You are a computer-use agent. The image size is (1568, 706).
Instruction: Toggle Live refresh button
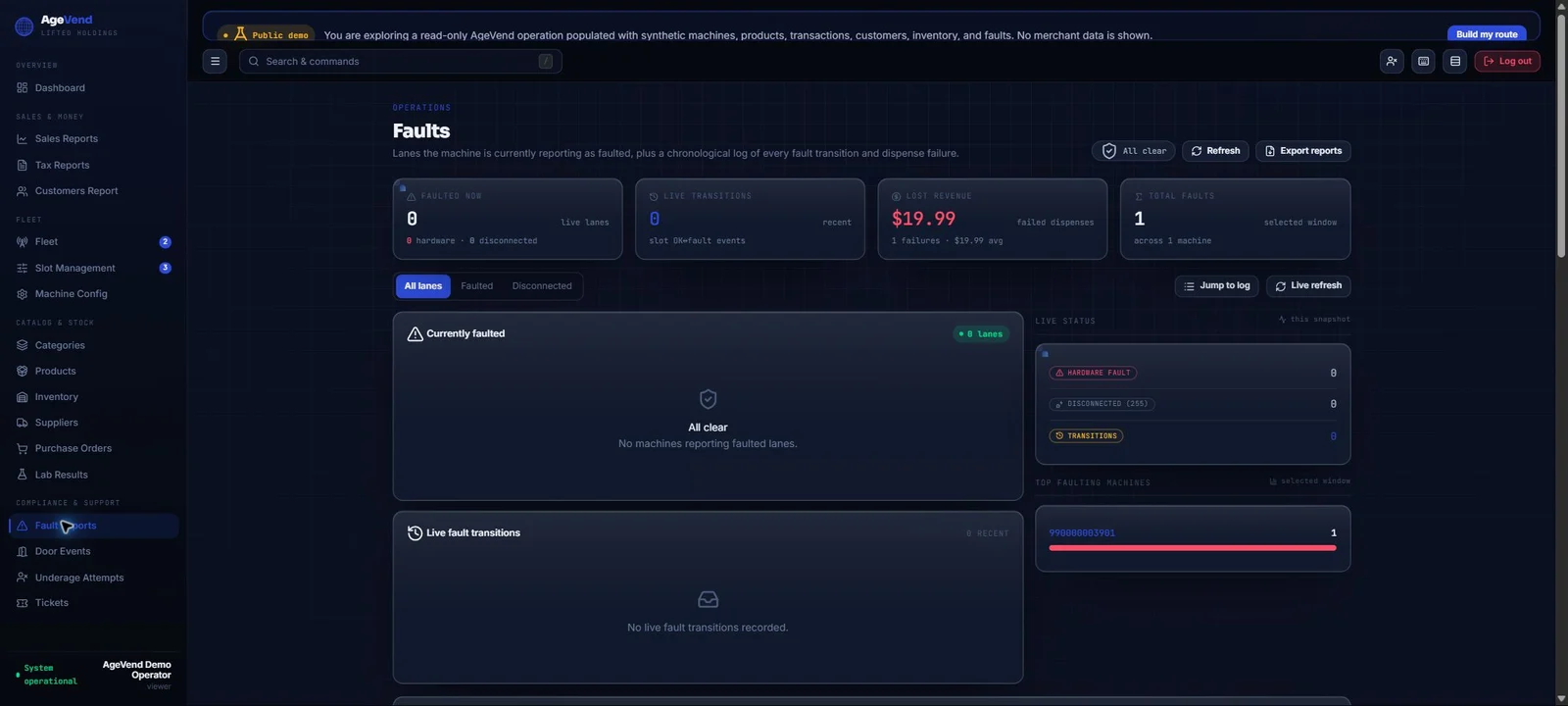(1308, 286)
